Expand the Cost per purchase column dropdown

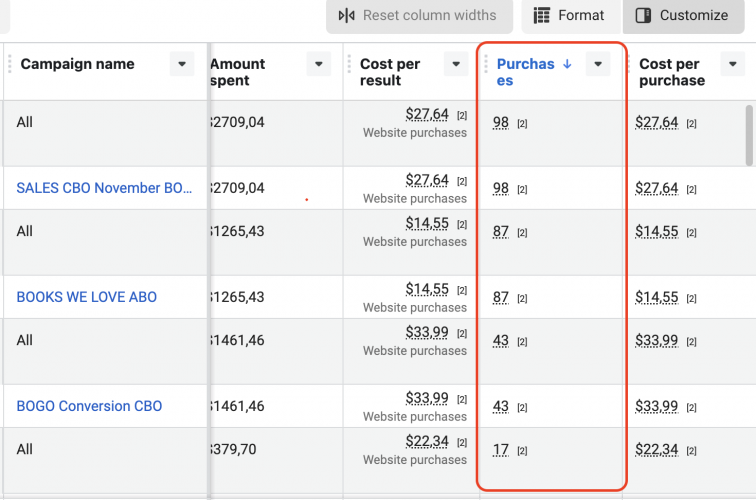pyautogui.click(x=733, y=64)
